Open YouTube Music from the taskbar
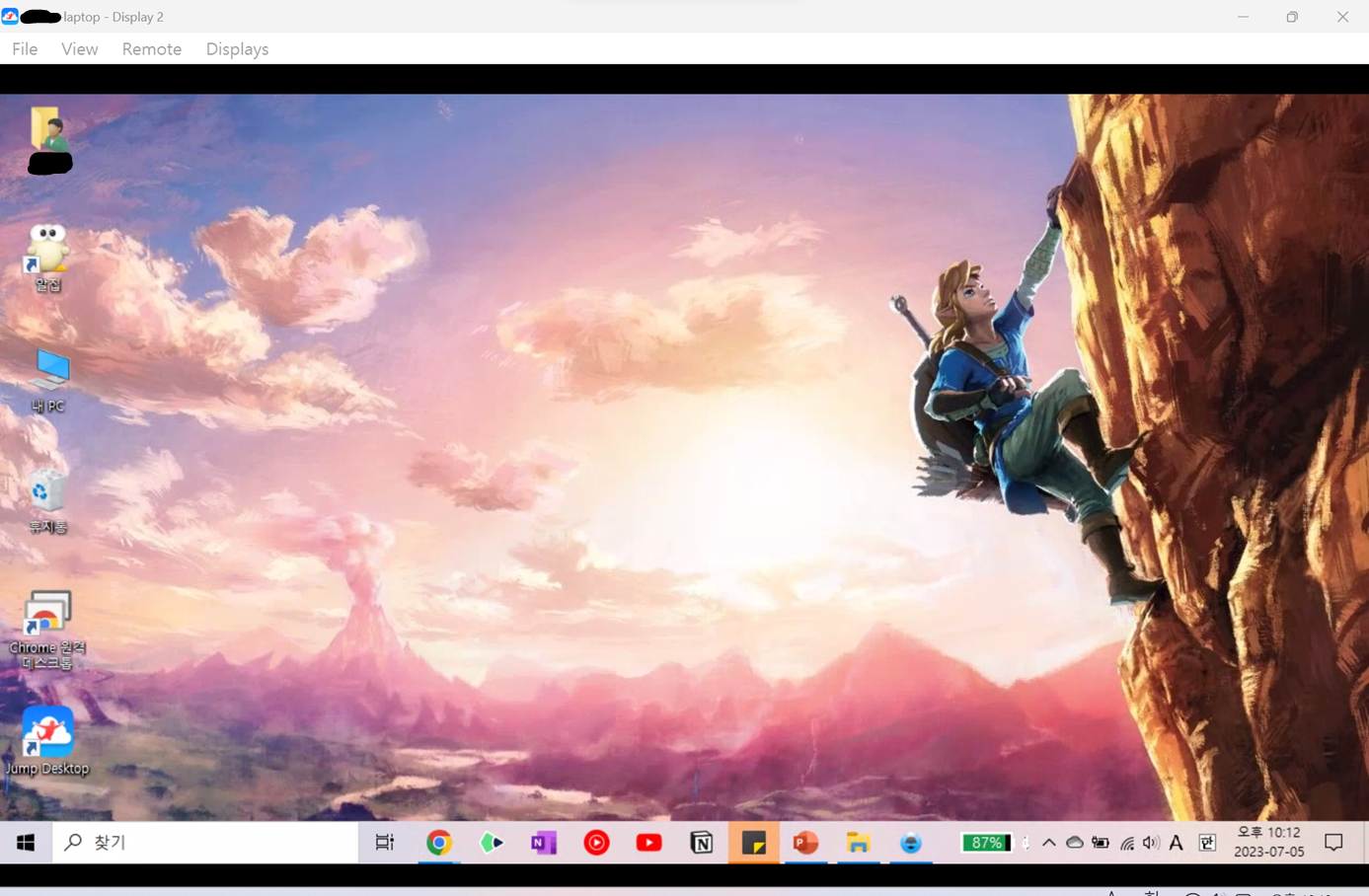1369x896 pixels. coord(596,843)
